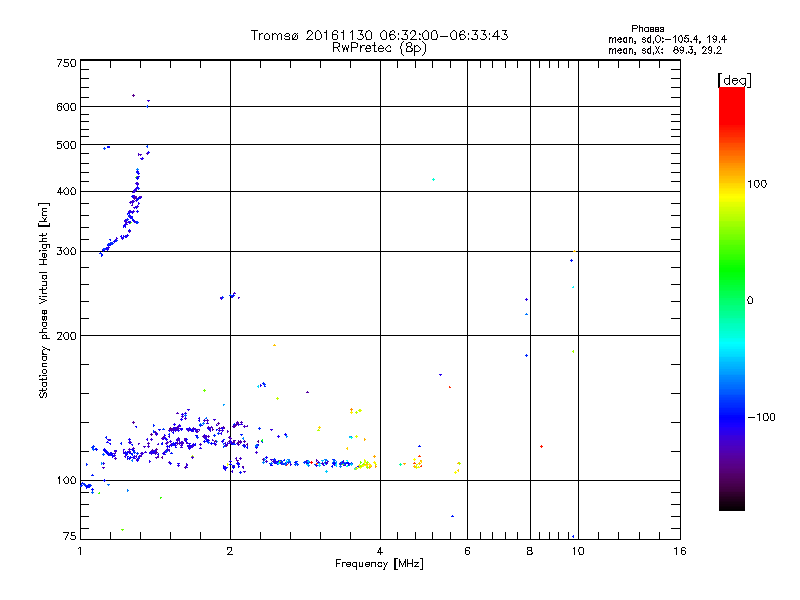
Task: Click the x-axis tick label '8'
Action: click(x=530, y=551)
